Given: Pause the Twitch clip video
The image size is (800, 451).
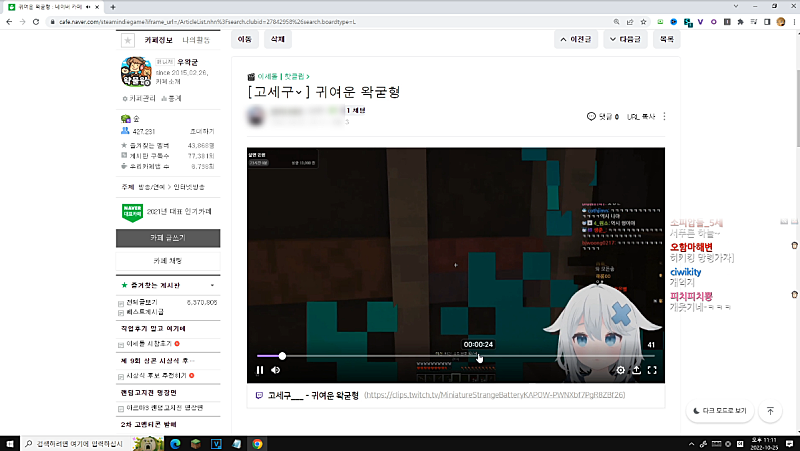Looking at the screenshot, I should (x=260, y=370).
